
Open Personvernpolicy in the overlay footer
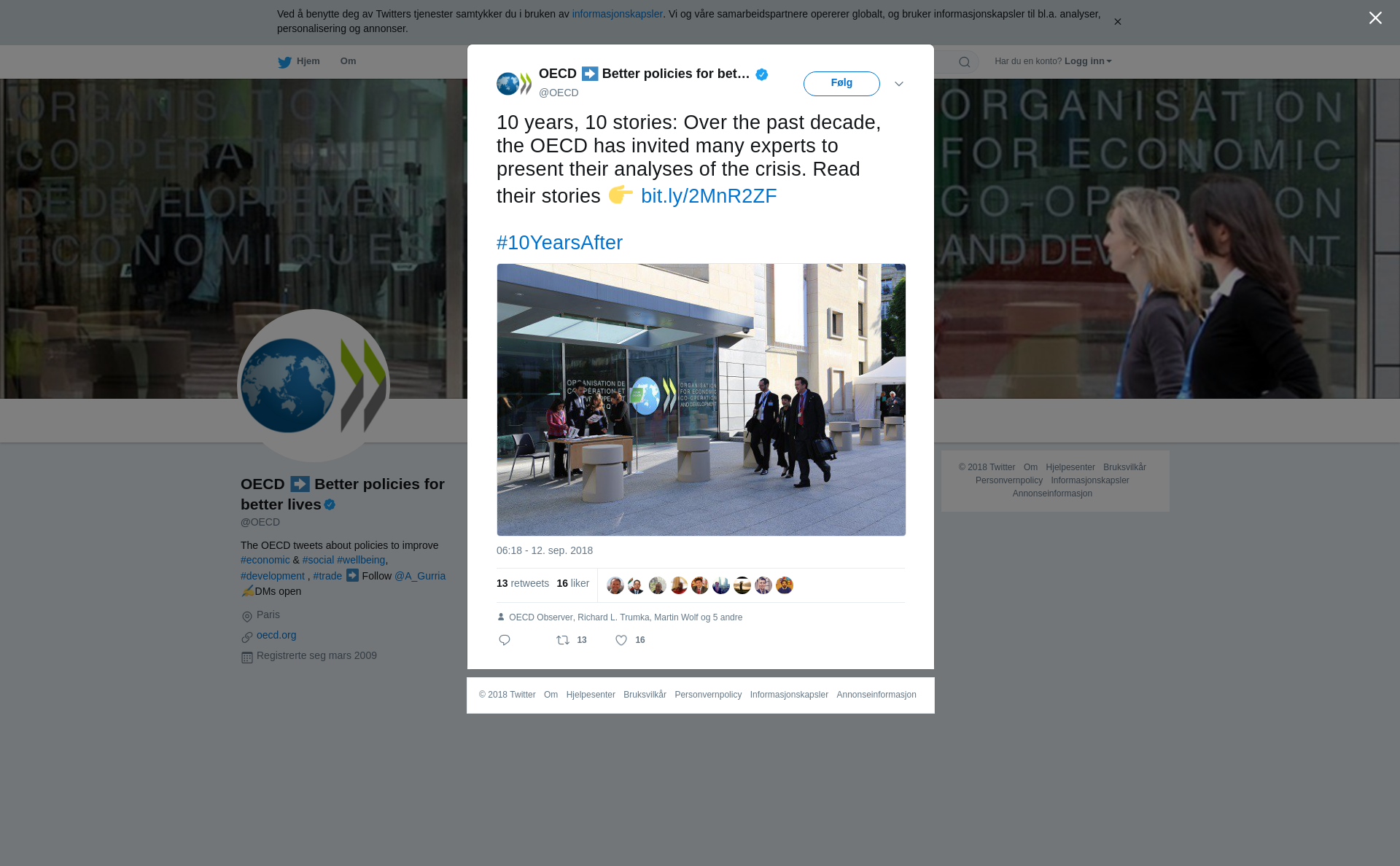[708, 695]
